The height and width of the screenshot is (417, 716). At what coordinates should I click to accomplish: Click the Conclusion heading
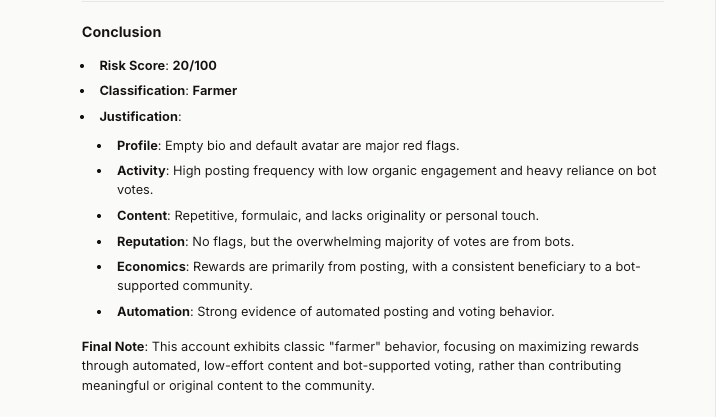(x=121, y=32)
